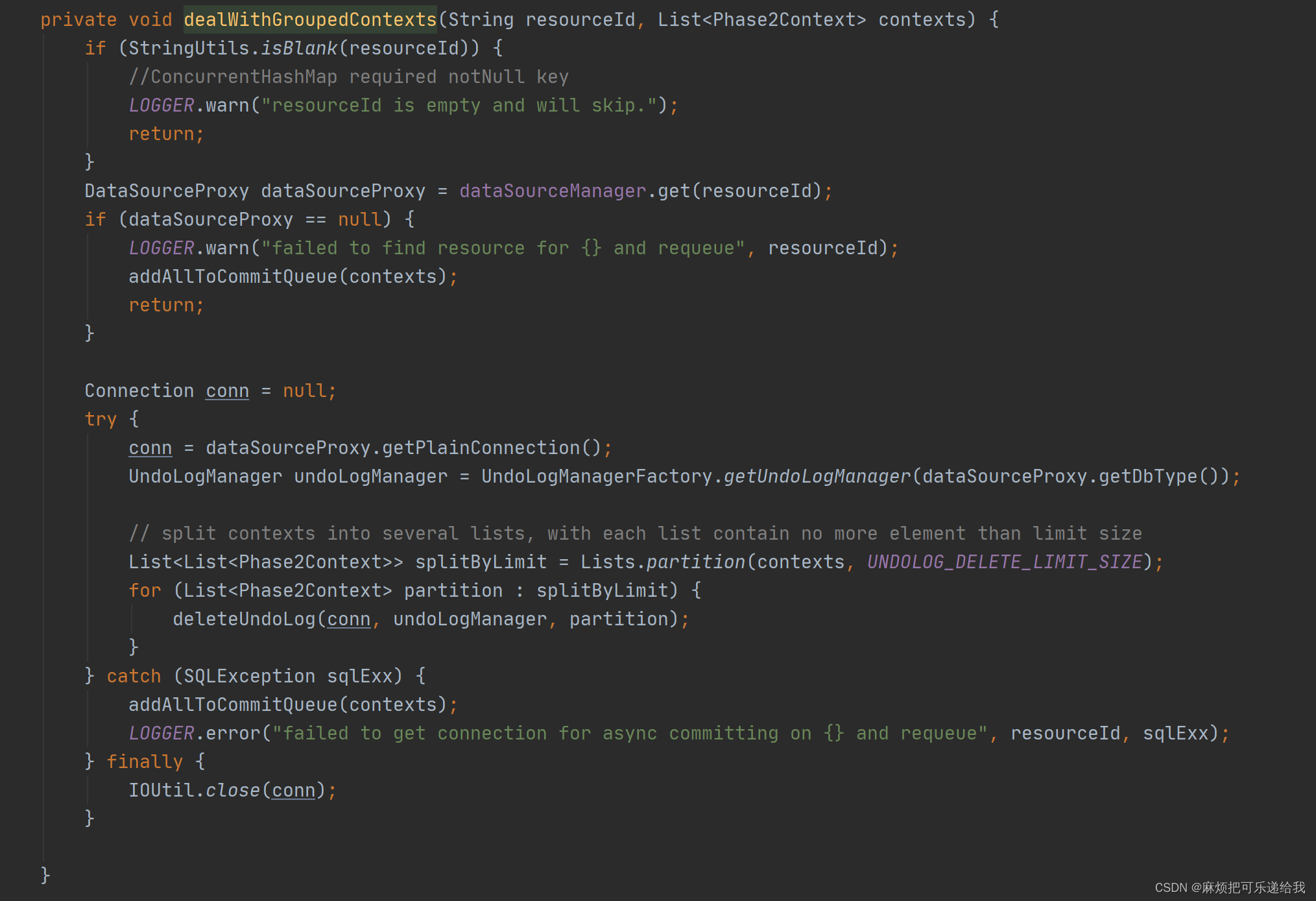Click UNDOLOG_DELETE_LIMIT_SIZE constant
The image size is (1316, 901).
[1005, 562]
